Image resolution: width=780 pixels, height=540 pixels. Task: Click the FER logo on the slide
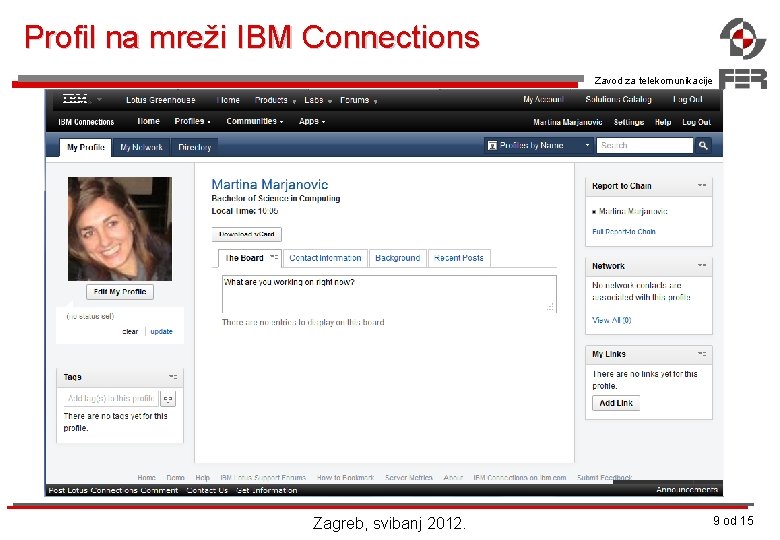pyautogui.click(x=743, y=54)
